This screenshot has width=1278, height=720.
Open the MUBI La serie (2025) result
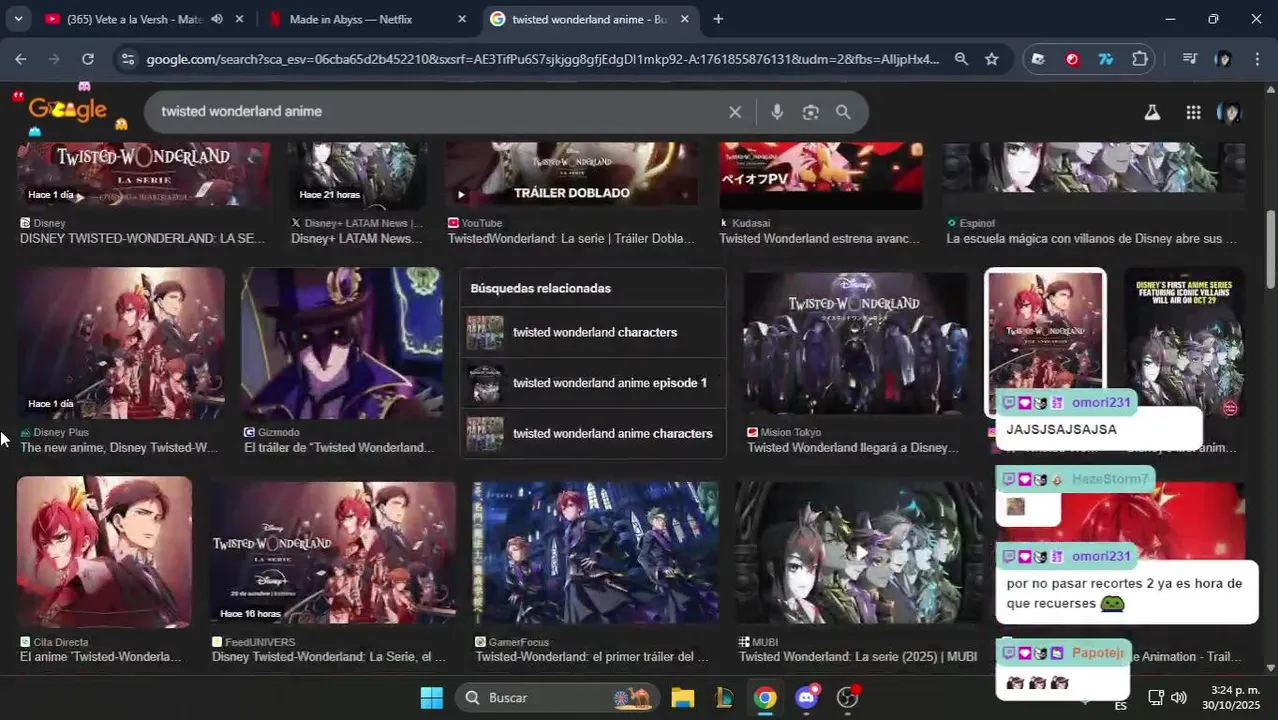858,657
